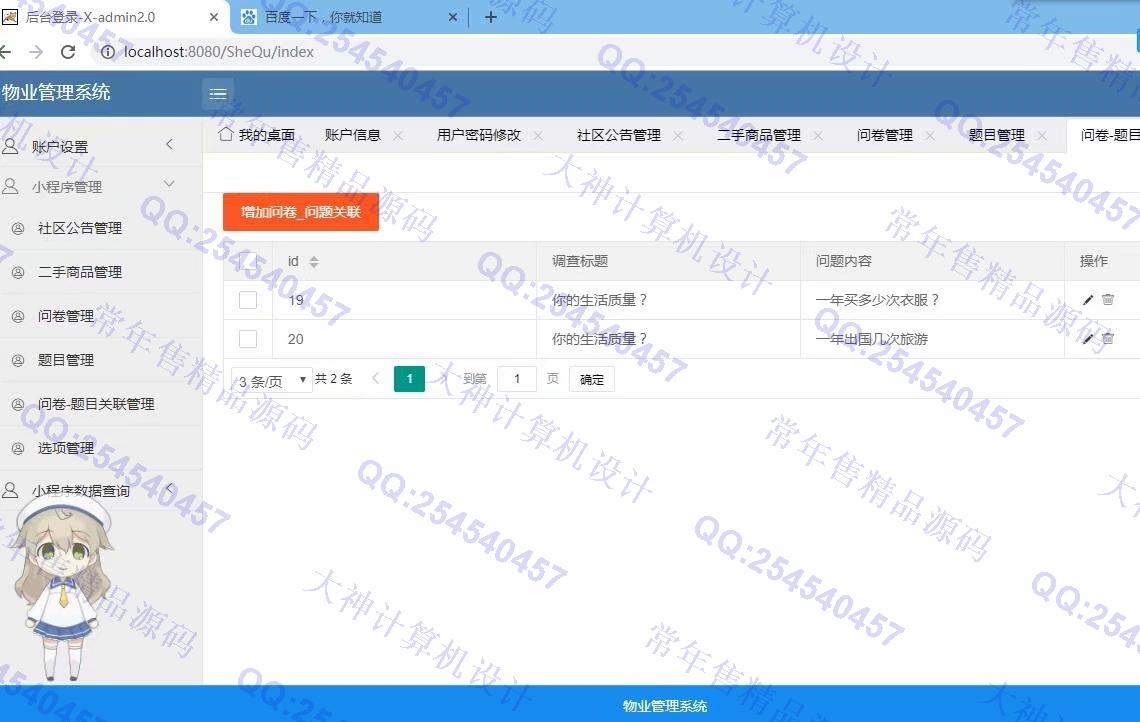Click icon beside 社区公告管理 sidebar item
Image resolution: width=1140 pixels, height=722 pixels.
point(18,228)
